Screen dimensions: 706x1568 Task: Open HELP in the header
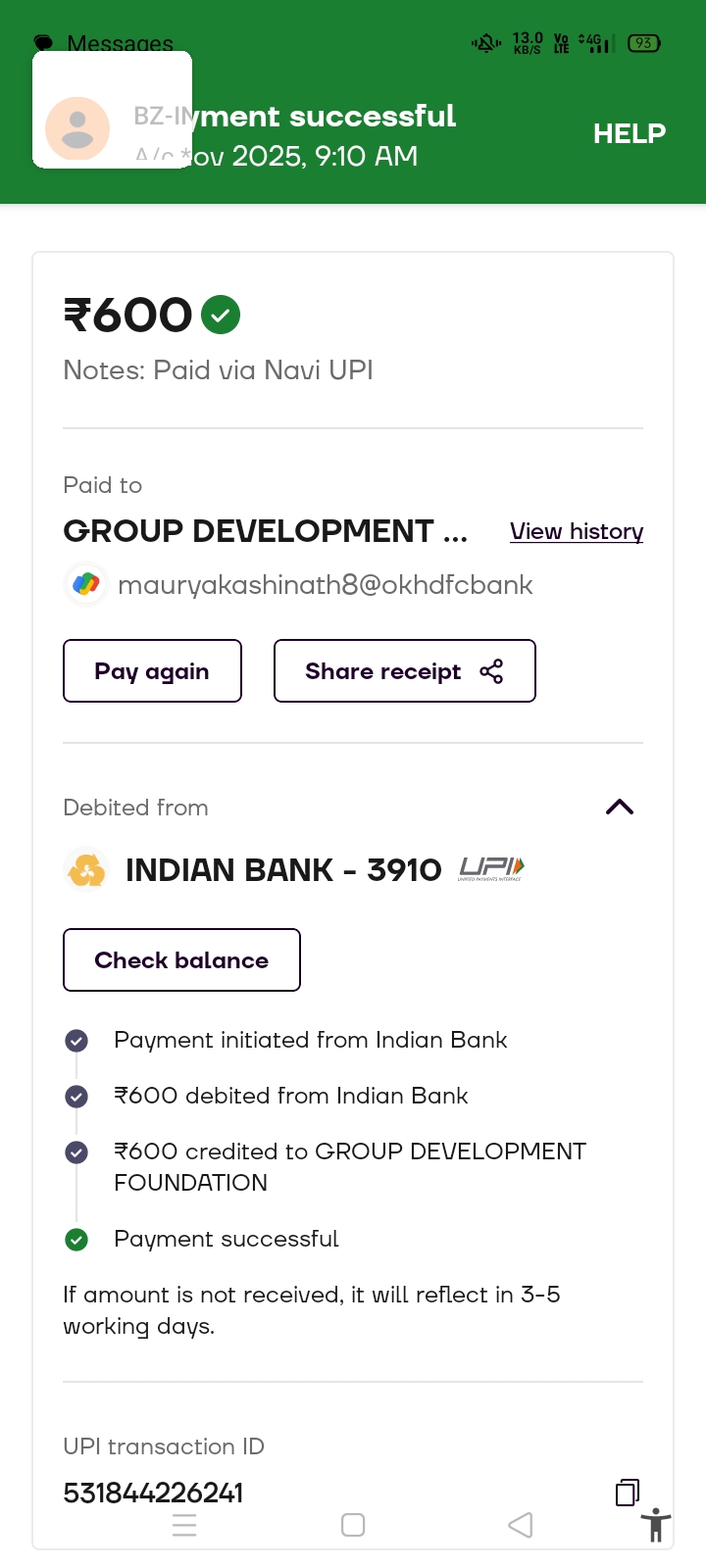629,133
